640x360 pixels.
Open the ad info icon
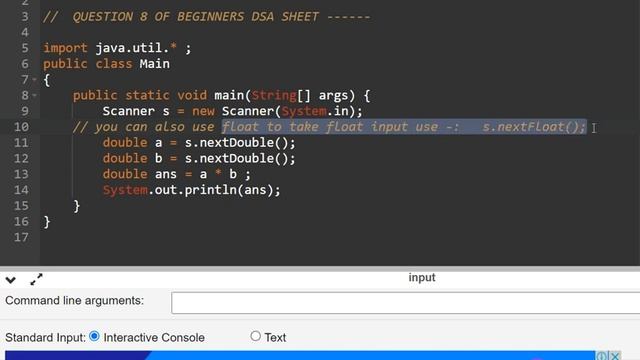(602, 356)
